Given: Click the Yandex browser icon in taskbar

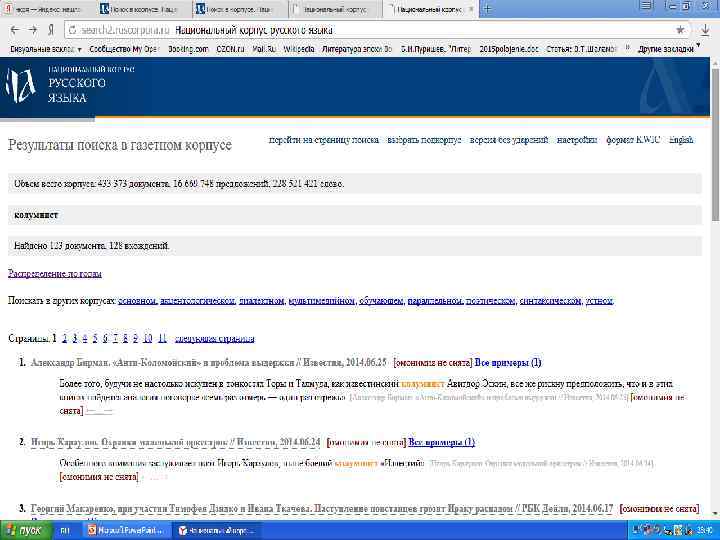Looking at the screenshot, I should coord(183,531).
